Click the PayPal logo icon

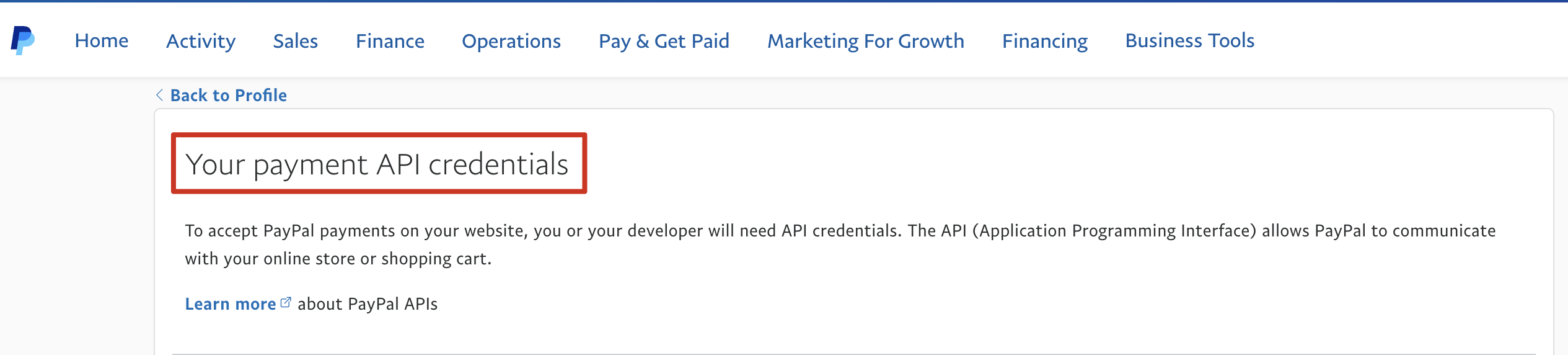coord(23,40)
